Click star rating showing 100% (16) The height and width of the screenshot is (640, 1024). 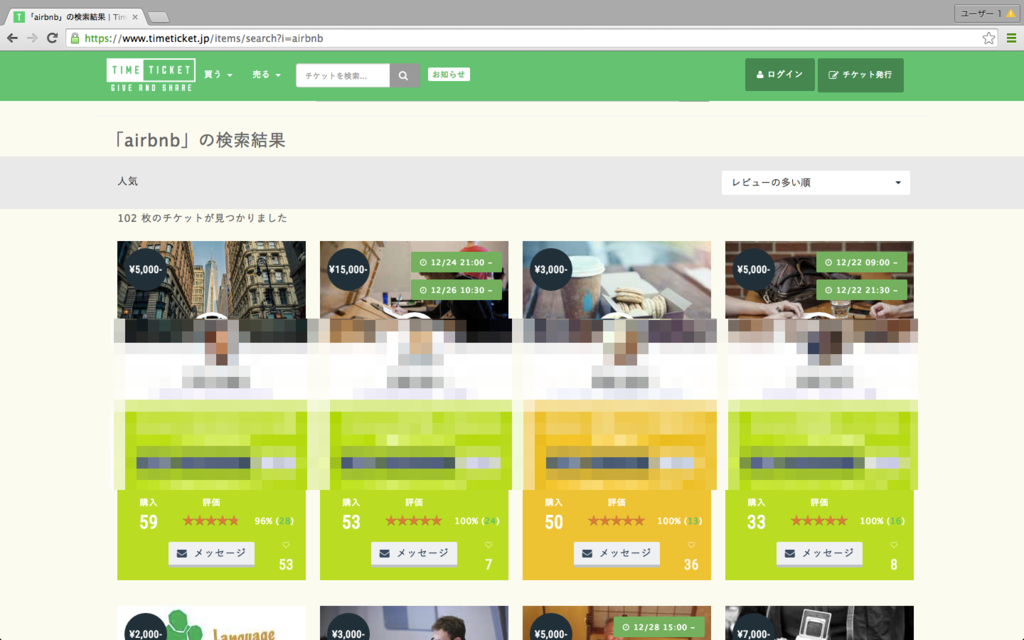(x=819, y=520)
